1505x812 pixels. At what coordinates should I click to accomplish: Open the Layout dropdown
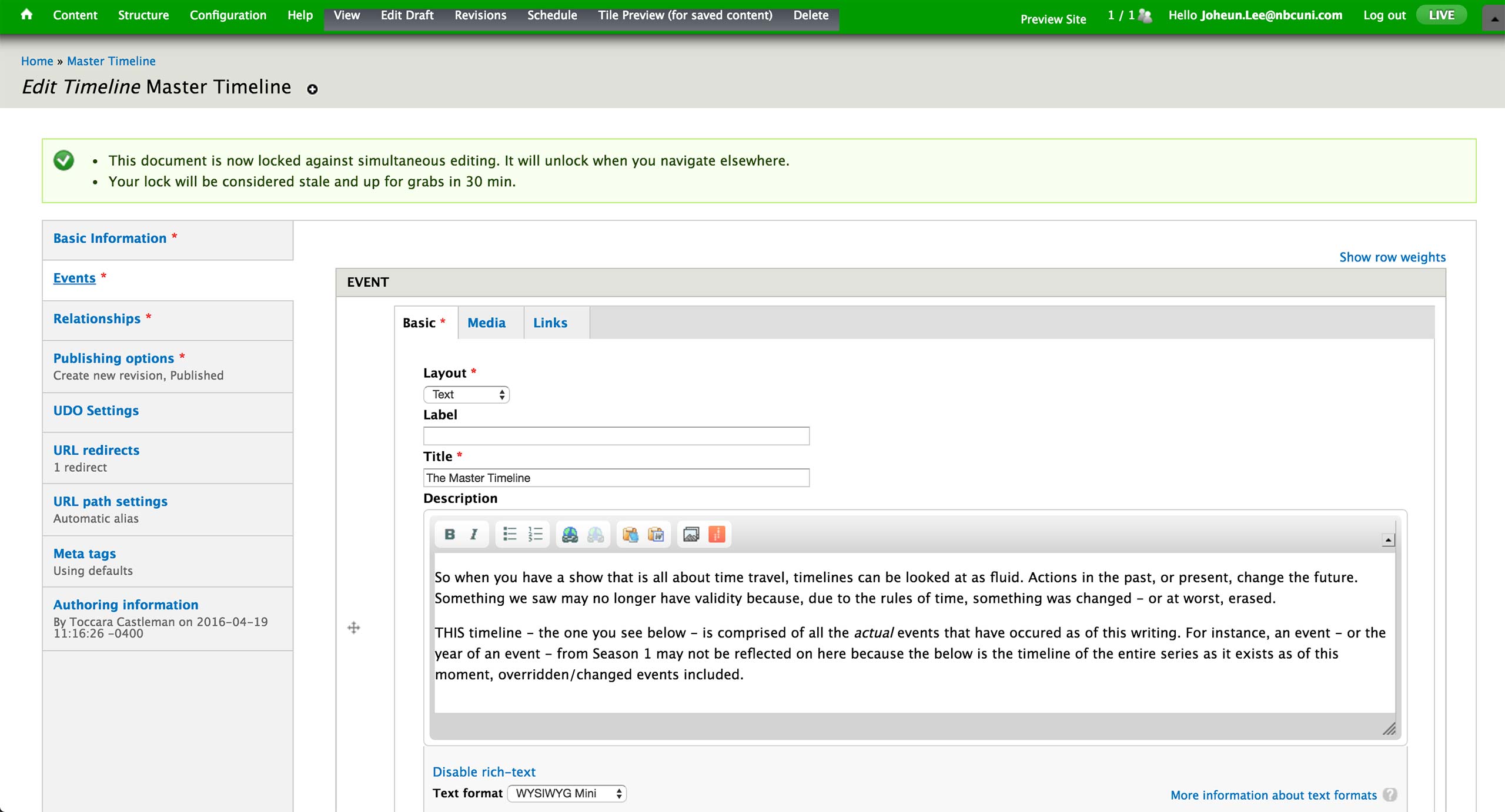(466, 394)
